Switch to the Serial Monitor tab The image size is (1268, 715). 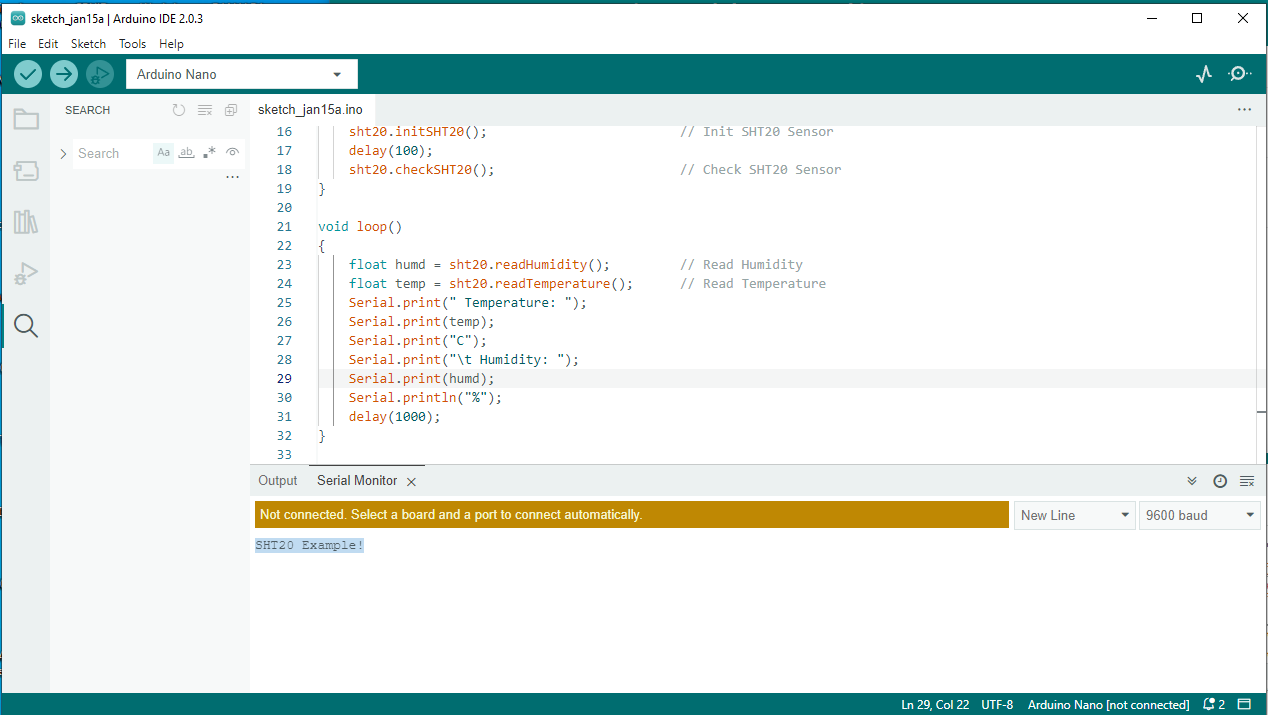[357, 481]
